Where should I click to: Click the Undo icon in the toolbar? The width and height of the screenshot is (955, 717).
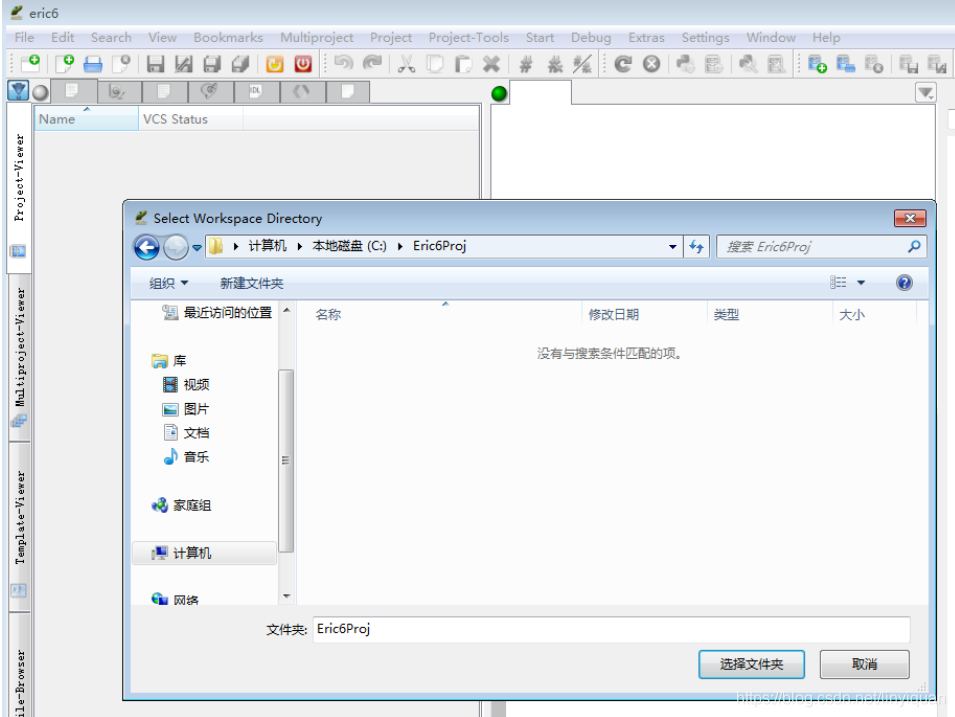(343, 63)
